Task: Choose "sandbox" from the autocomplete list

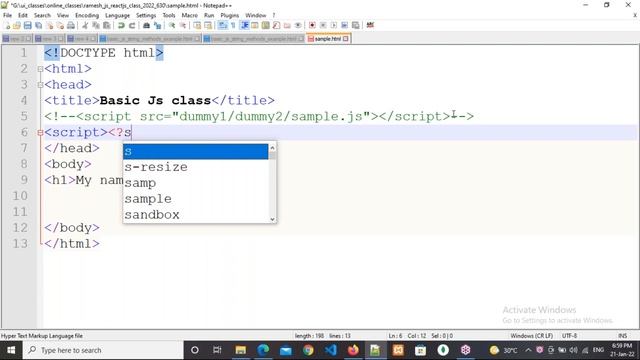Action: tap(196, 215)
